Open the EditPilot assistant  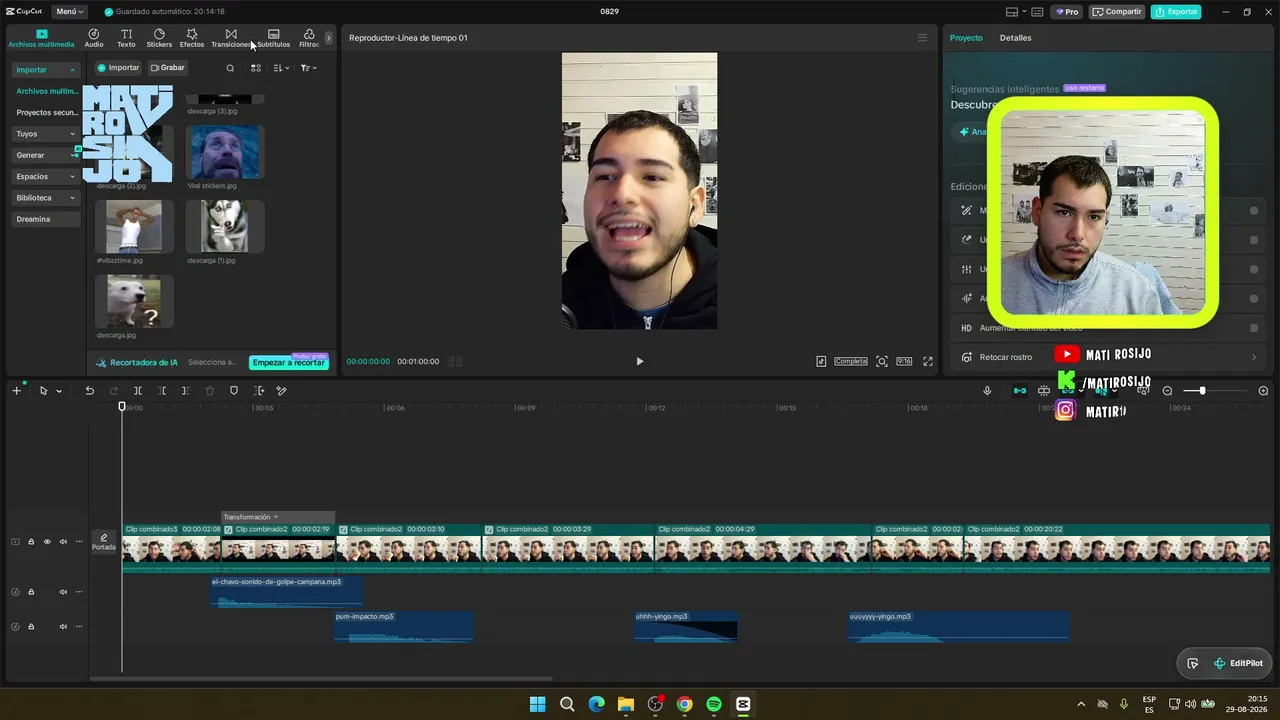(x=1238, y=663)
